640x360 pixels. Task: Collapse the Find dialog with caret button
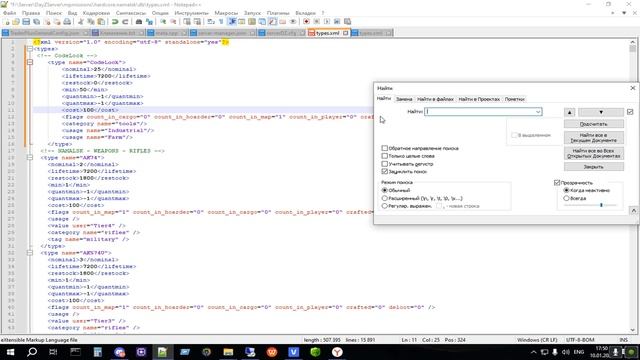pos(633,211)
